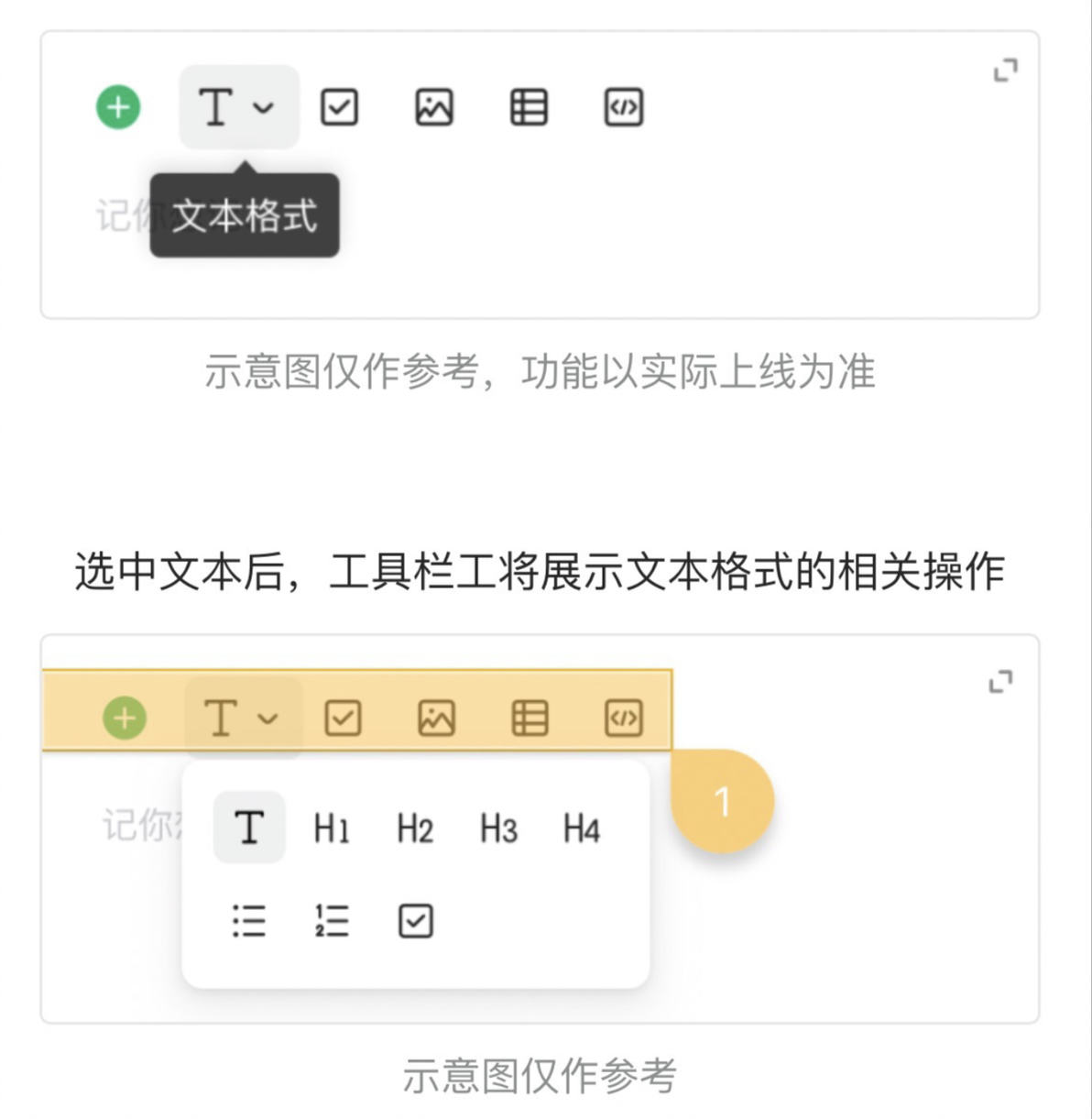Insert an image via top toolbar icon
The height and width of the screenshot is (1119, 1092).
click(434, 107)
